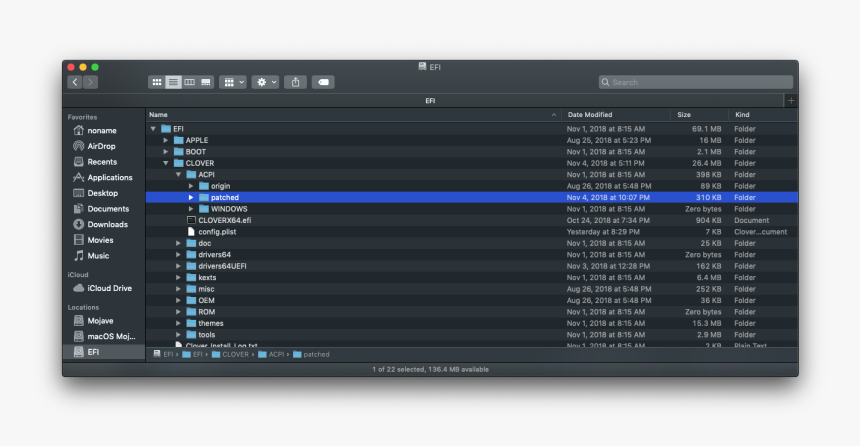Expand the origin folder
This screenshot has height=446, width=860.
coord(191,186)
